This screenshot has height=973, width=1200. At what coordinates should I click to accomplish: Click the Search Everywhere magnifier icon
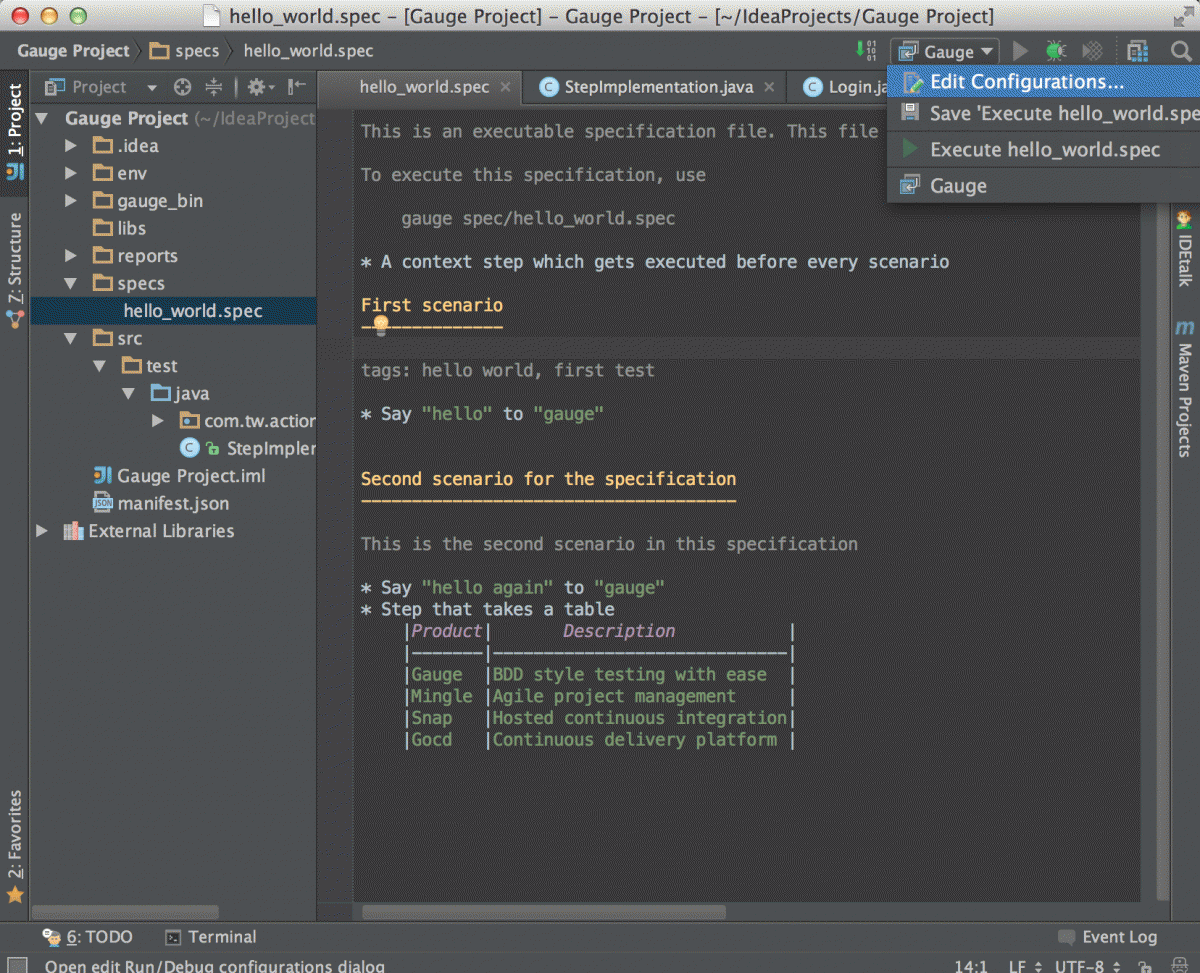click(x=1180, y=51)
